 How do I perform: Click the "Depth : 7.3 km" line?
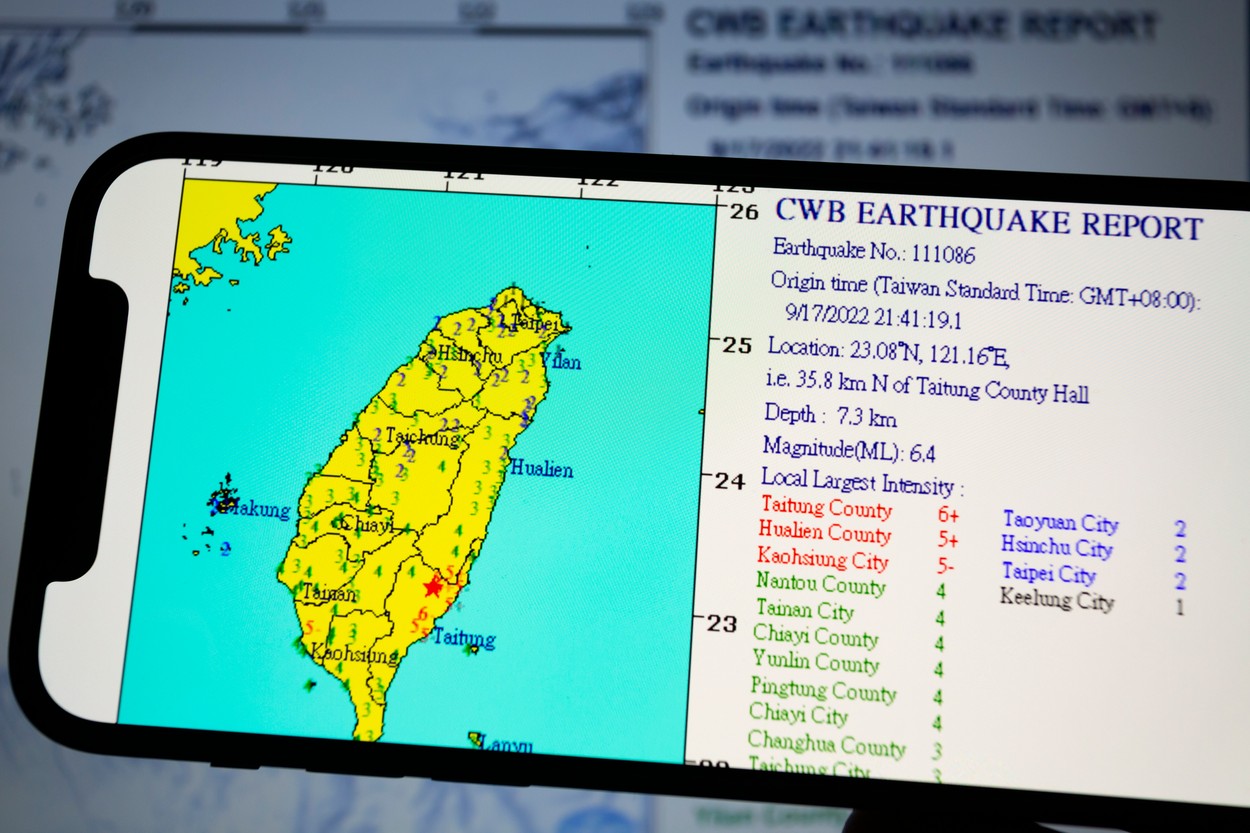pos(830,416)
